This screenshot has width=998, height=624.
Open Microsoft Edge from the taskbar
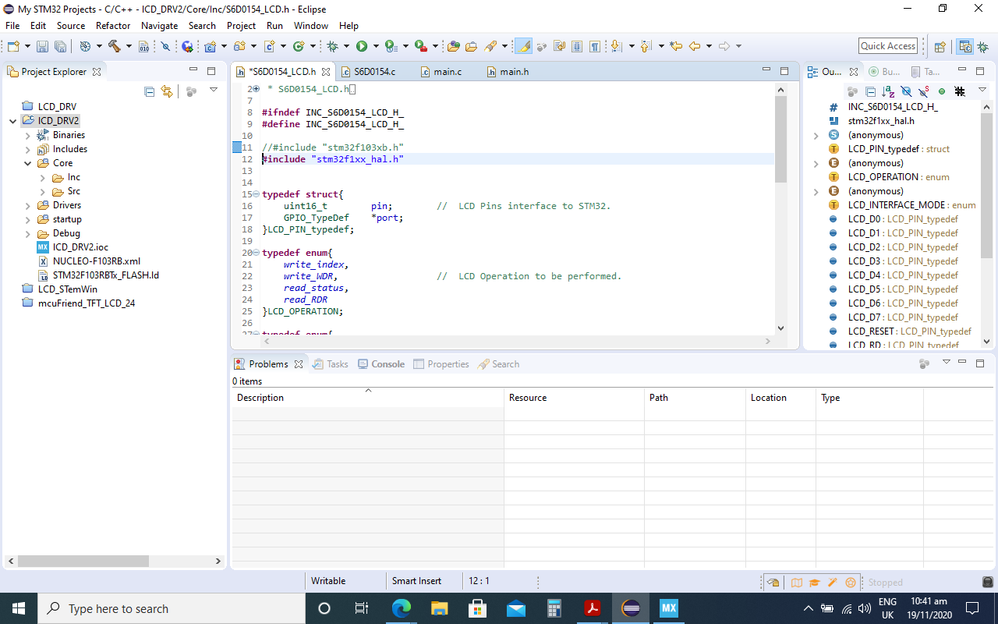[401, 608]
